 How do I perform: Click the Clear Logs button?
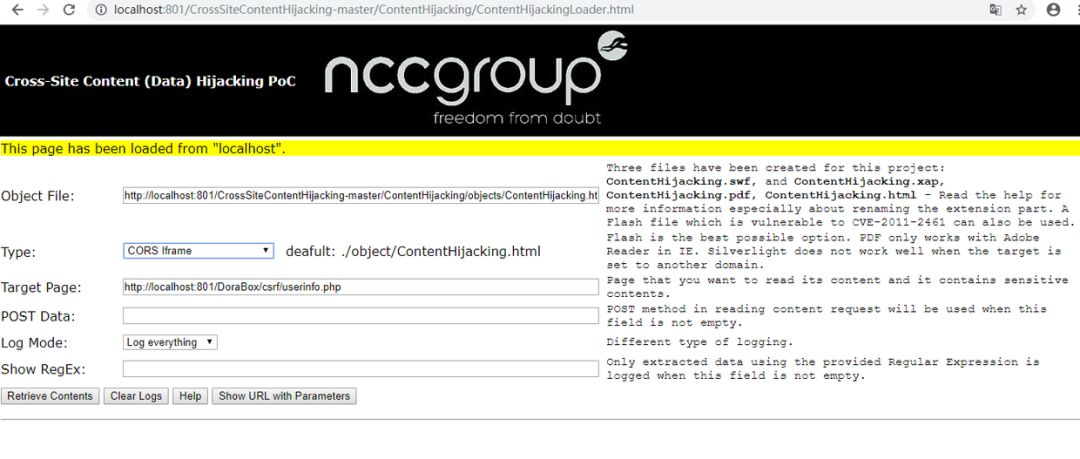136,396
